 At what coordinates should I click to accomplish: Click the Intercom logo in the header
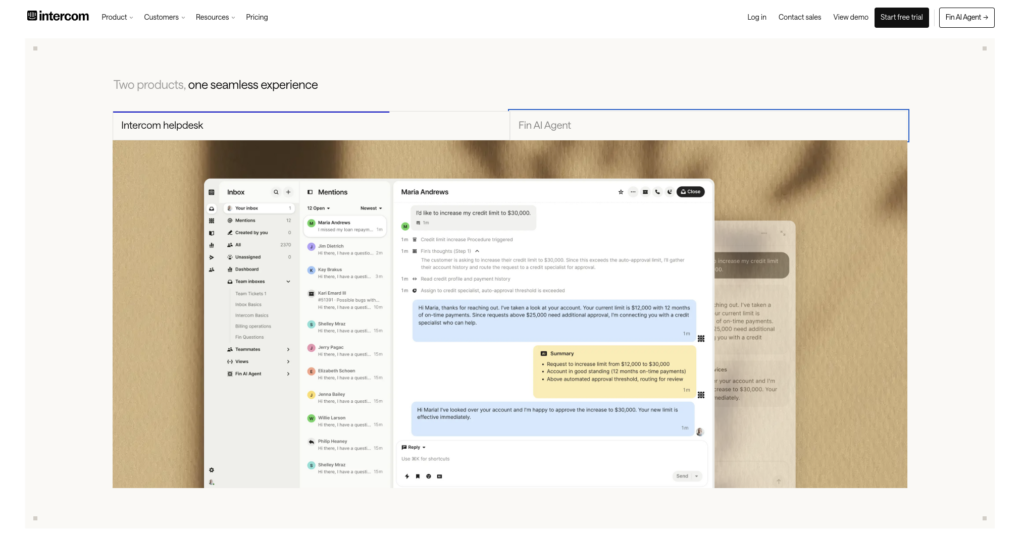point(57,16)
